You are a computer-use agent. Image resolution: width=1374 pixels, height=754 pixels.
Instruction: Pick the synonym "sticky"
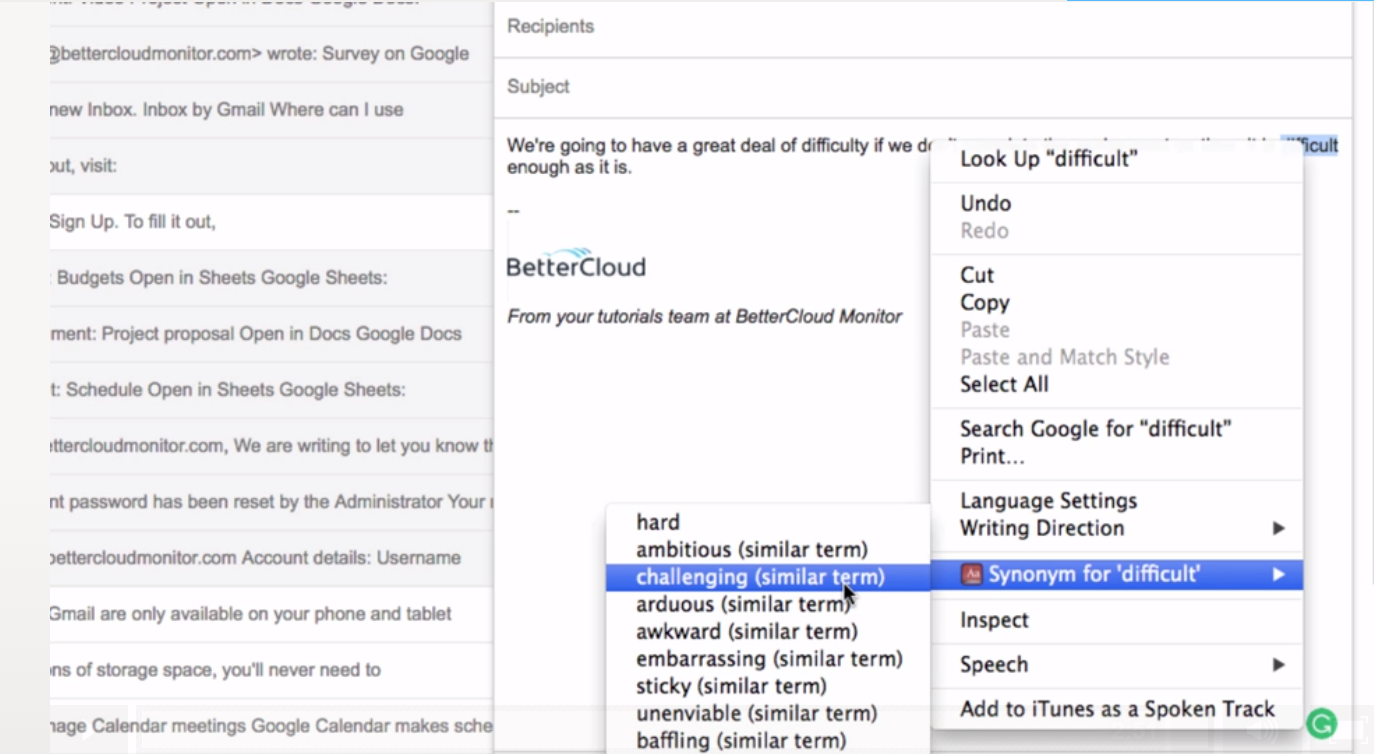click(x=768, y=686)
